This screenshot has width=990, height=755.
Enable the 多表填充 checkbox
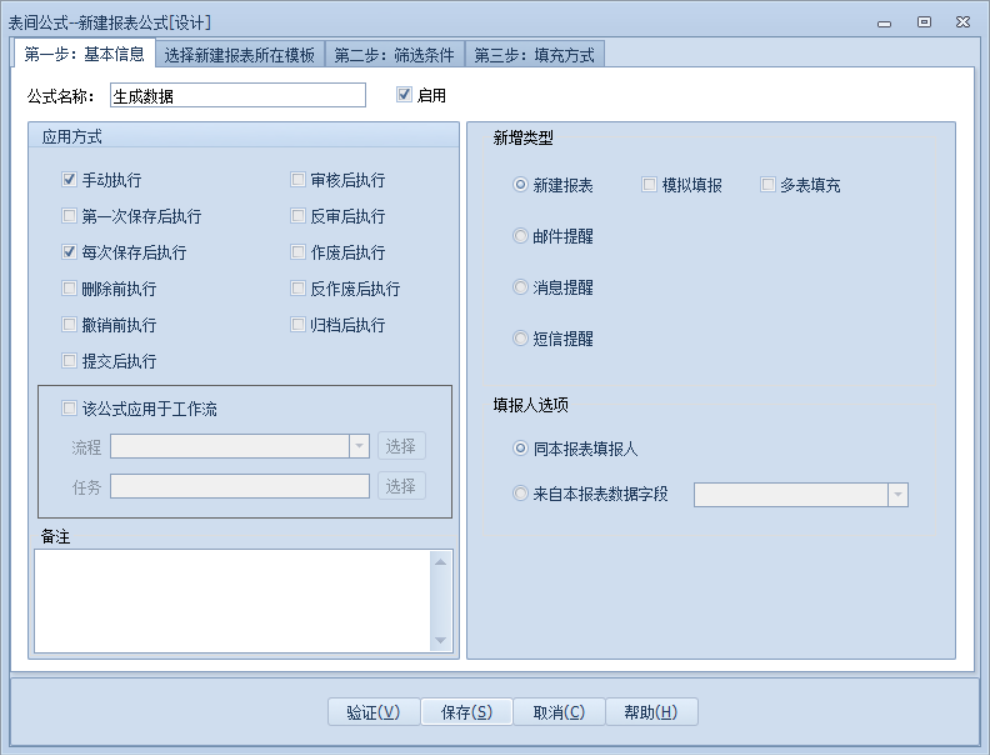click(768, 185)
